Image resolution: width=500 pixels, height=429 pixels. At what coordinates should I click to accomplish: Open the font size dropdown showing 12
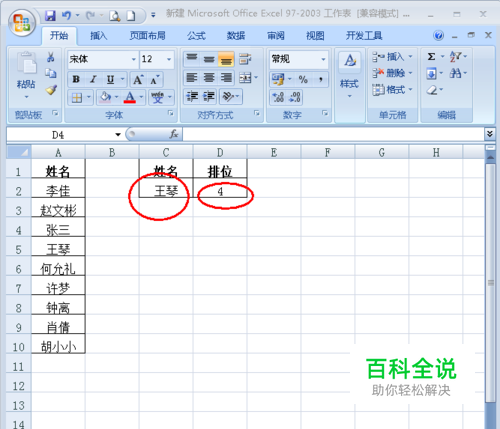(169, 60)
